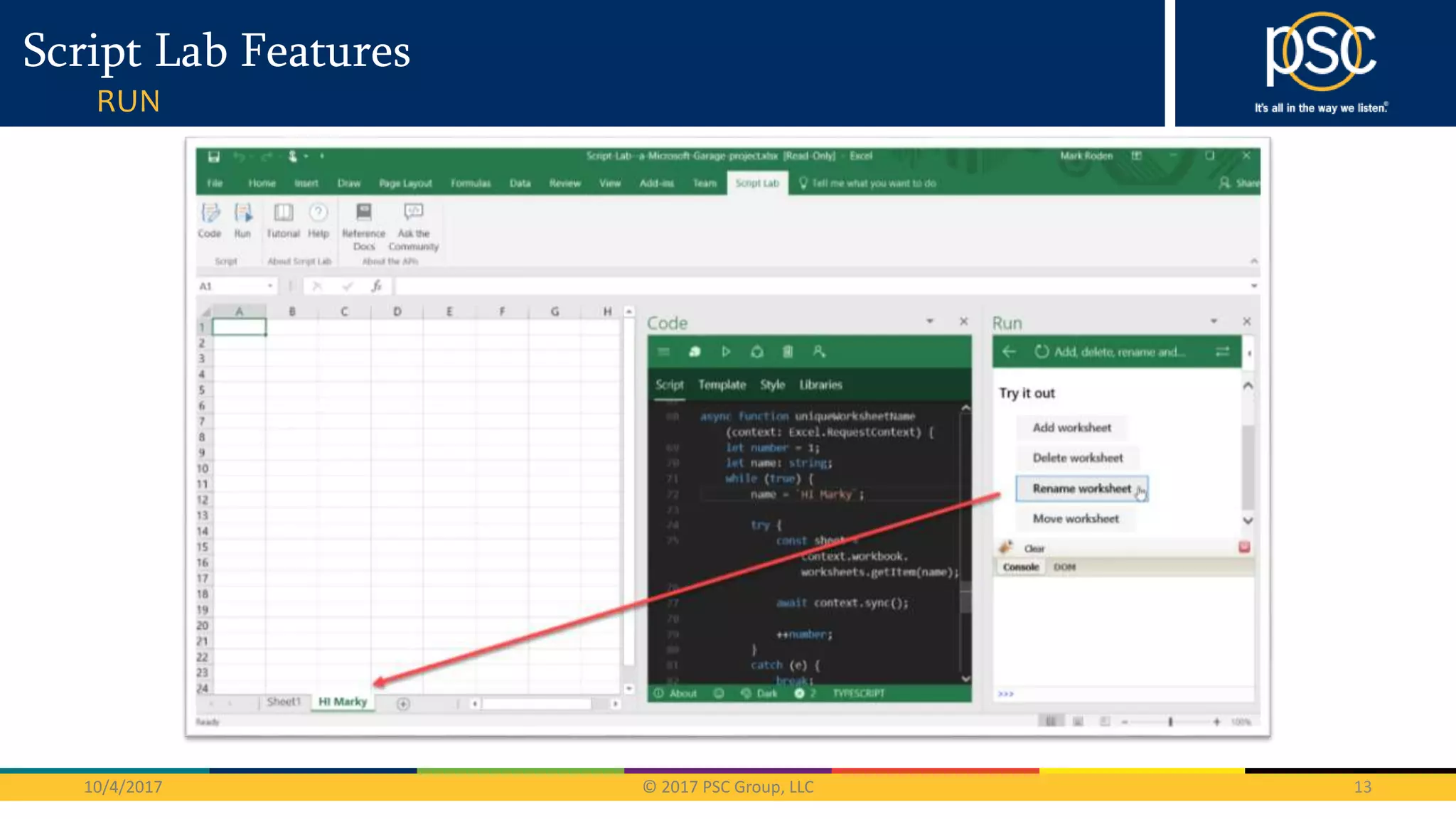This screenshot has height=819, width=1456.
Task: Click the trash delete icon in Code toolbar
Action: click(788, 352)
